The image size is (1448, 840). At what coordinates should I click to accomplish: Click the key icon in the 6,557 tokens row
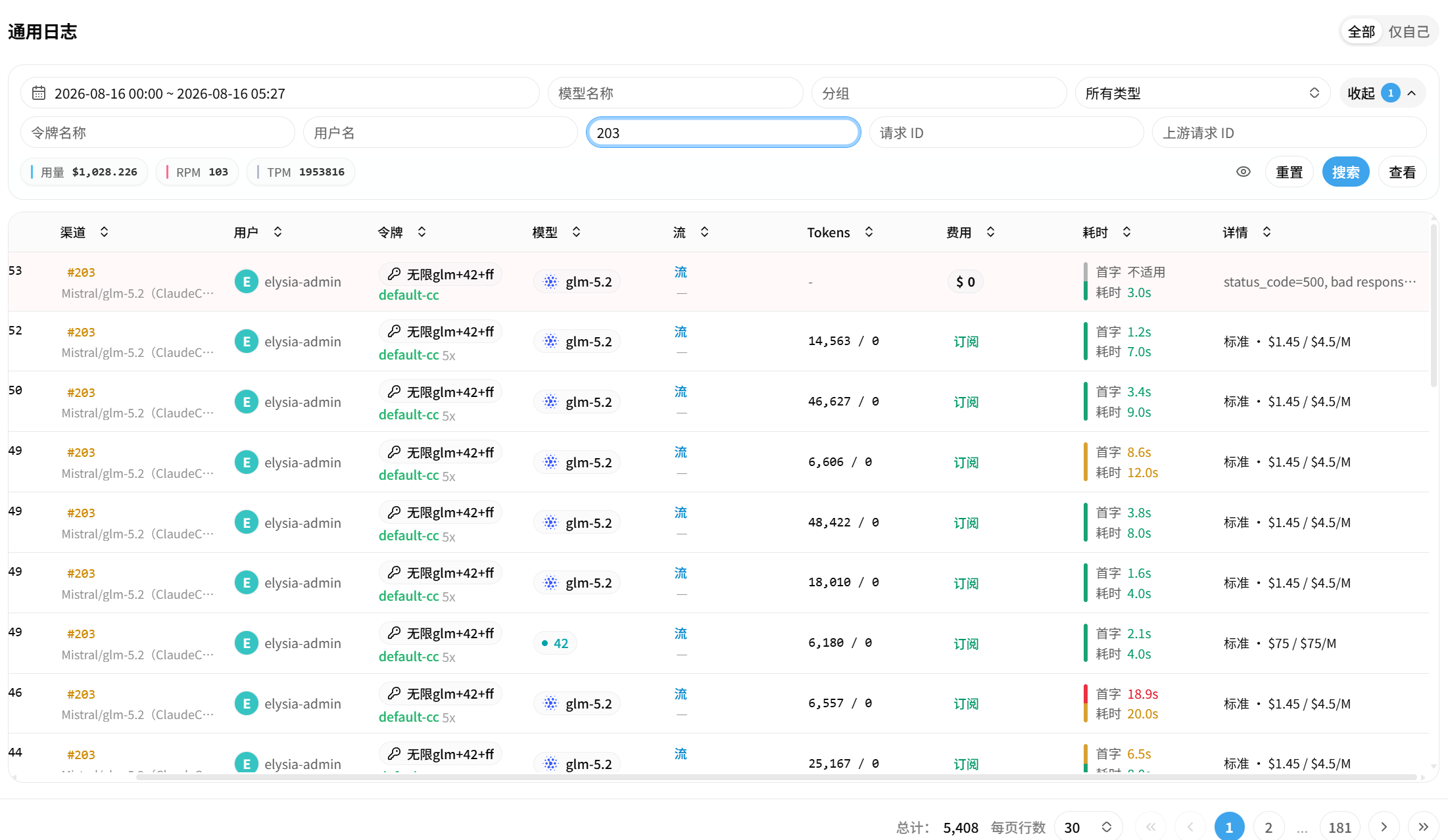click(394, 693)
